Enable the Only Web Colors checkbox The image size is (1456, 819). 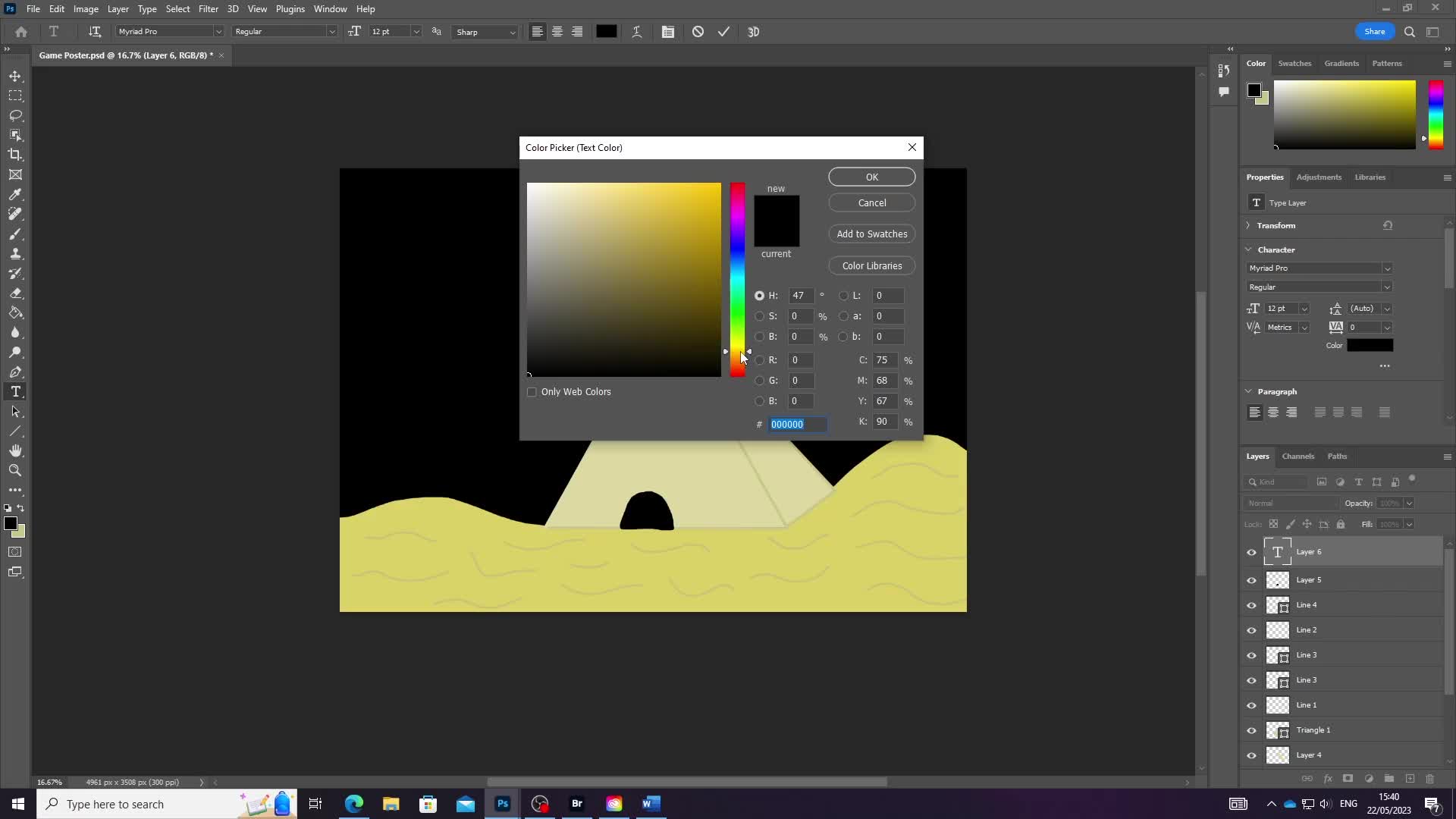(x=532, y=392)
